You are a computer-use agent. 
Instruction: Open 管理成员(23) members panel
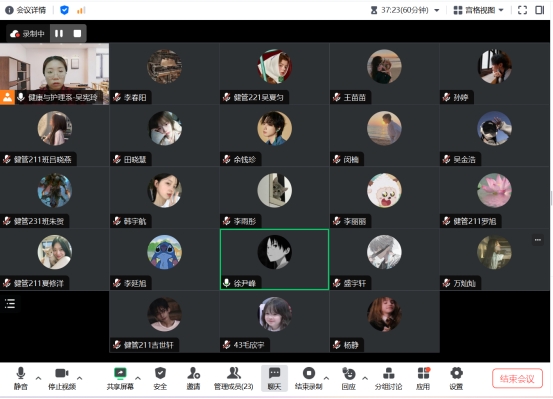click(x=233, y=378)
